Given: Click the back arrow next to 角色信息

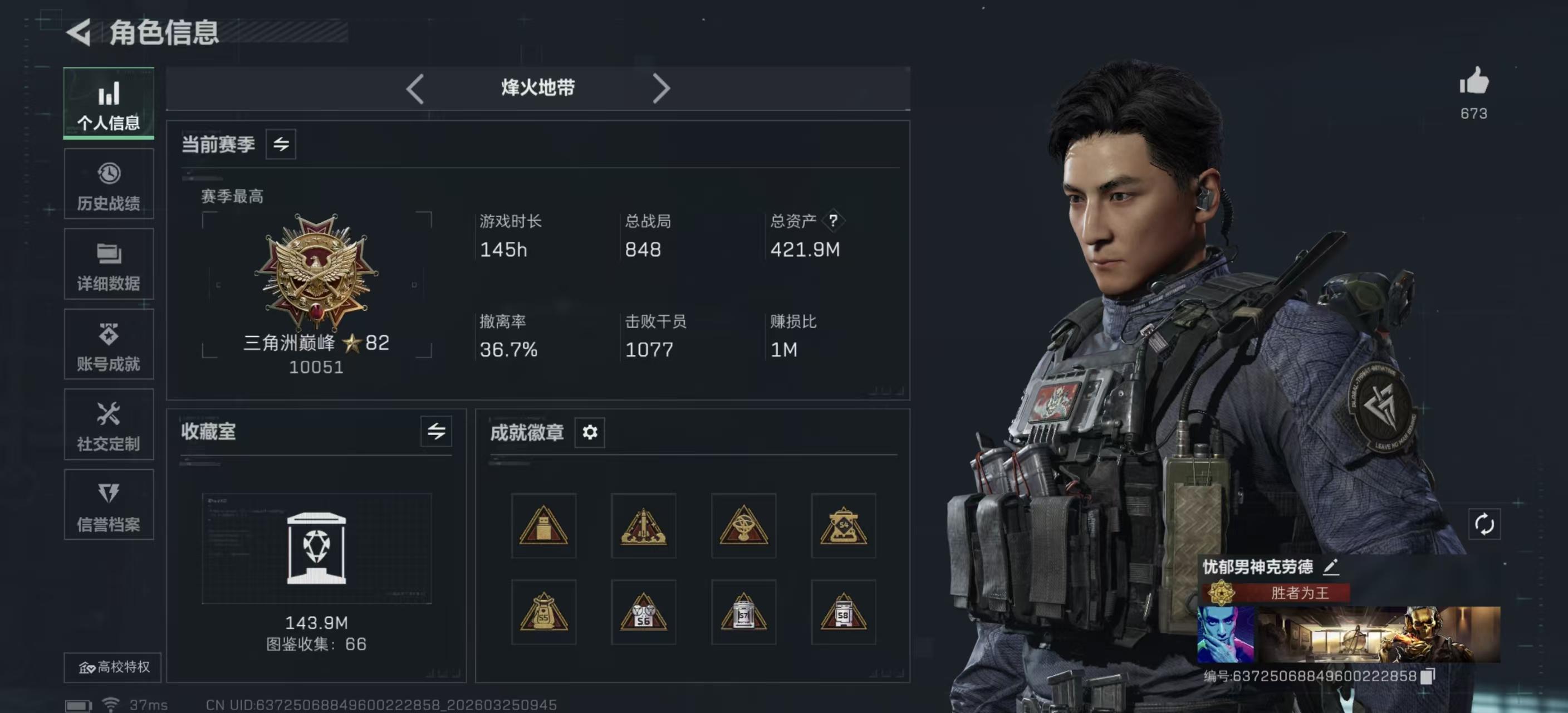Looking at the screenshot, I should (79, 32).
